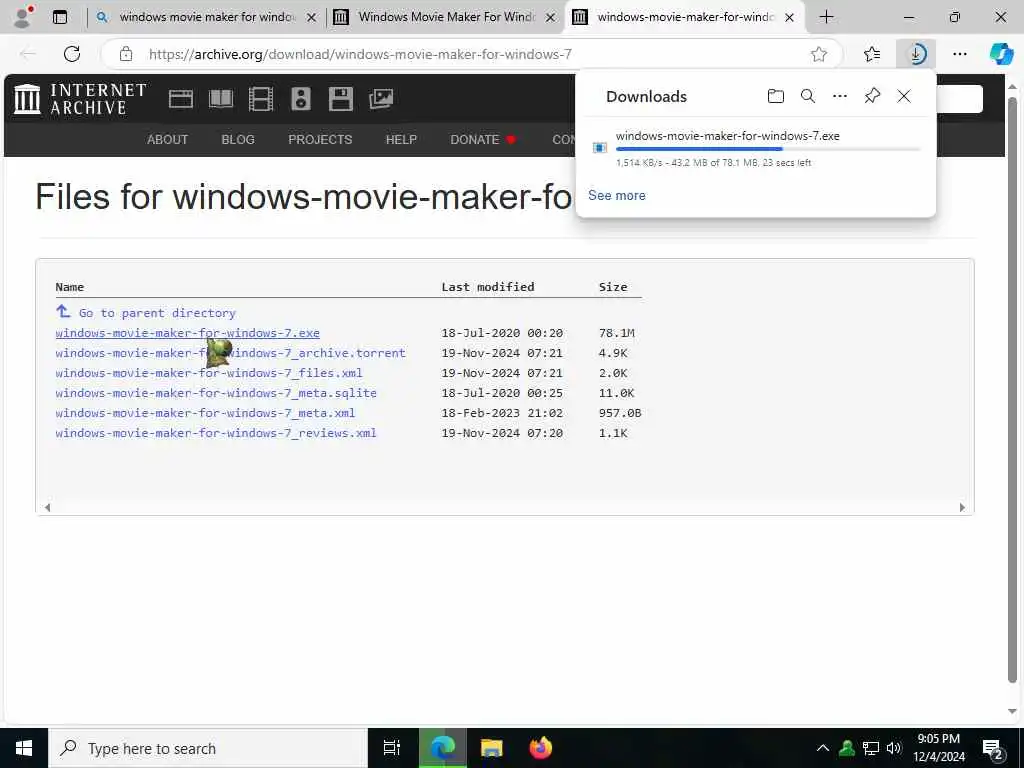This screenshot has height=768, width=1024.
Task: Close the active archive download tab
Action: point(790,17)
